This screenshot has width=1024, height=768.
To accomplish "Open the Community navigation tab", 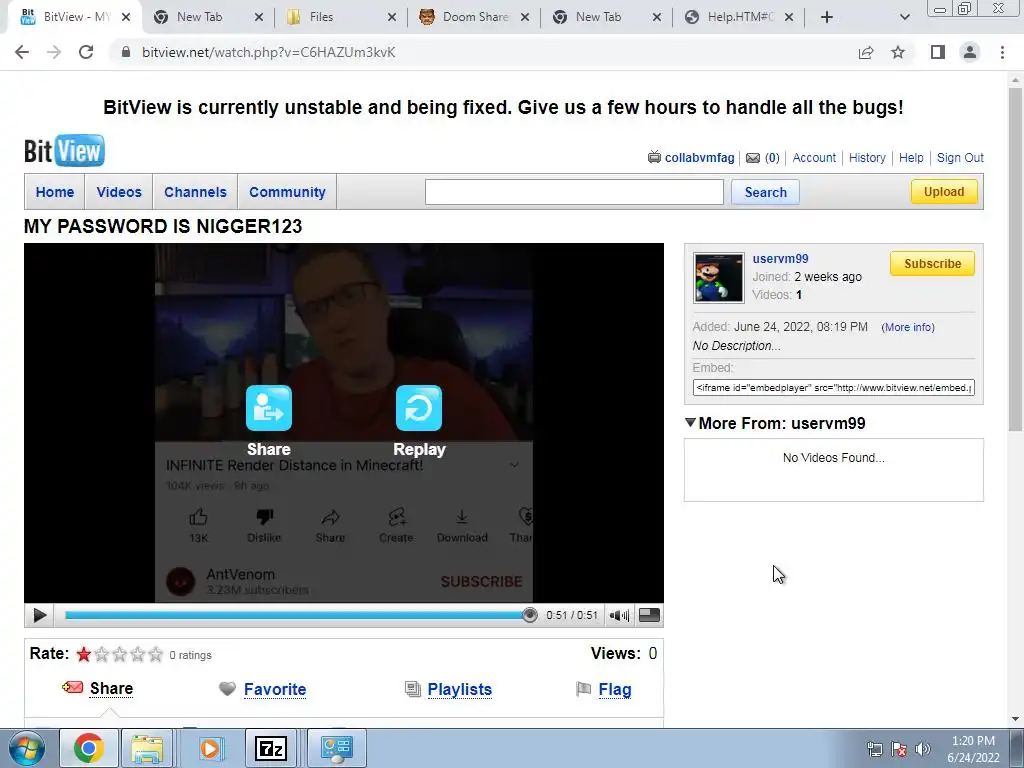I will (x=287, y=192).
